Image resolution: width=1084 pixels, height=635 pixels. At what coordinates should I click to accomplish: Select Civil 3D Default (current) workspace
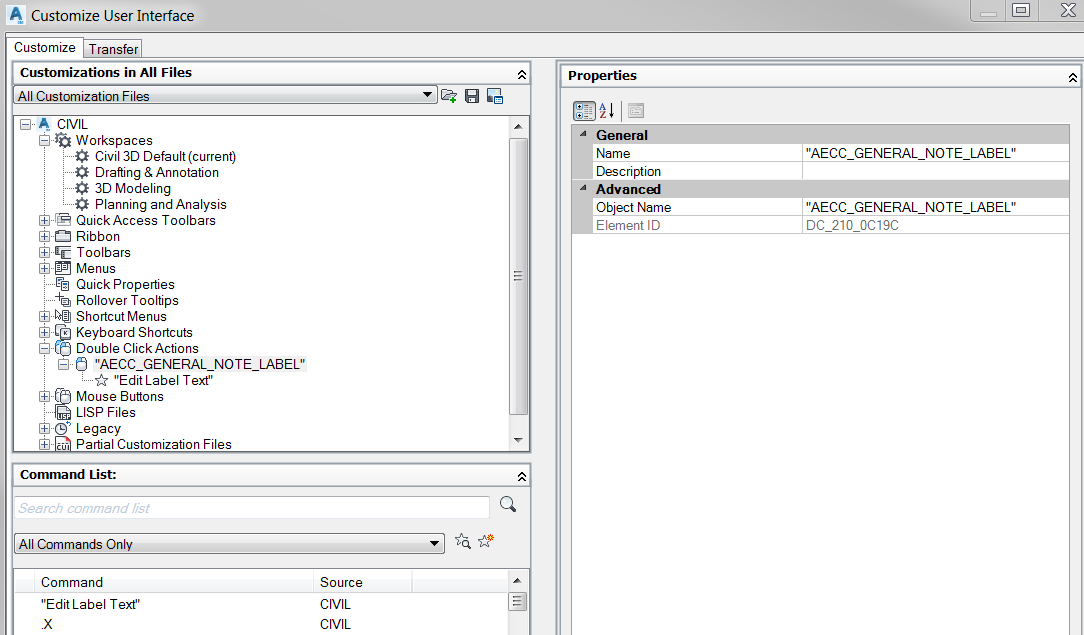coord(165,156)
